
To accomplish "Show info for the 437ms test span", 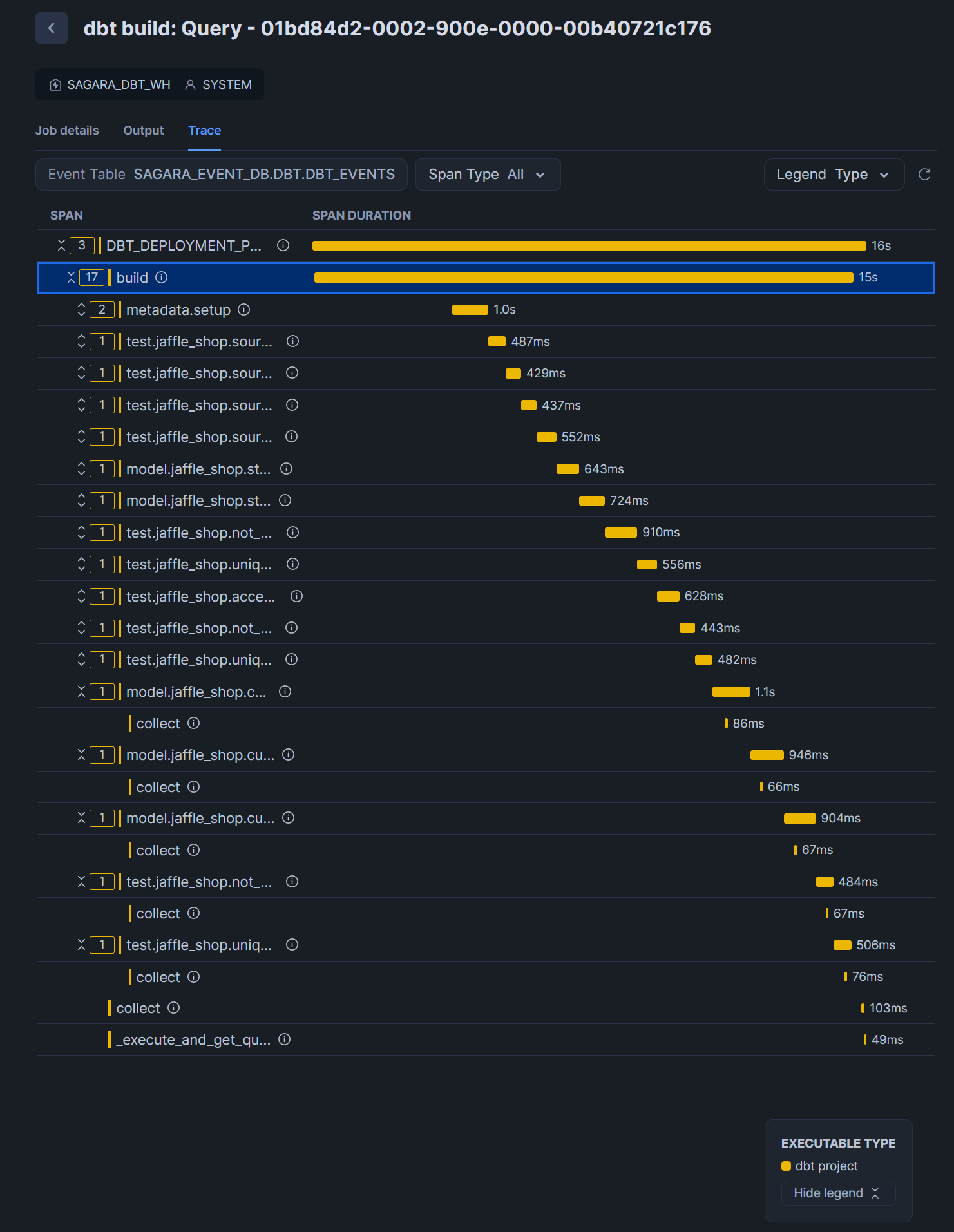I will pyautogui.click(x=292, y=405).
